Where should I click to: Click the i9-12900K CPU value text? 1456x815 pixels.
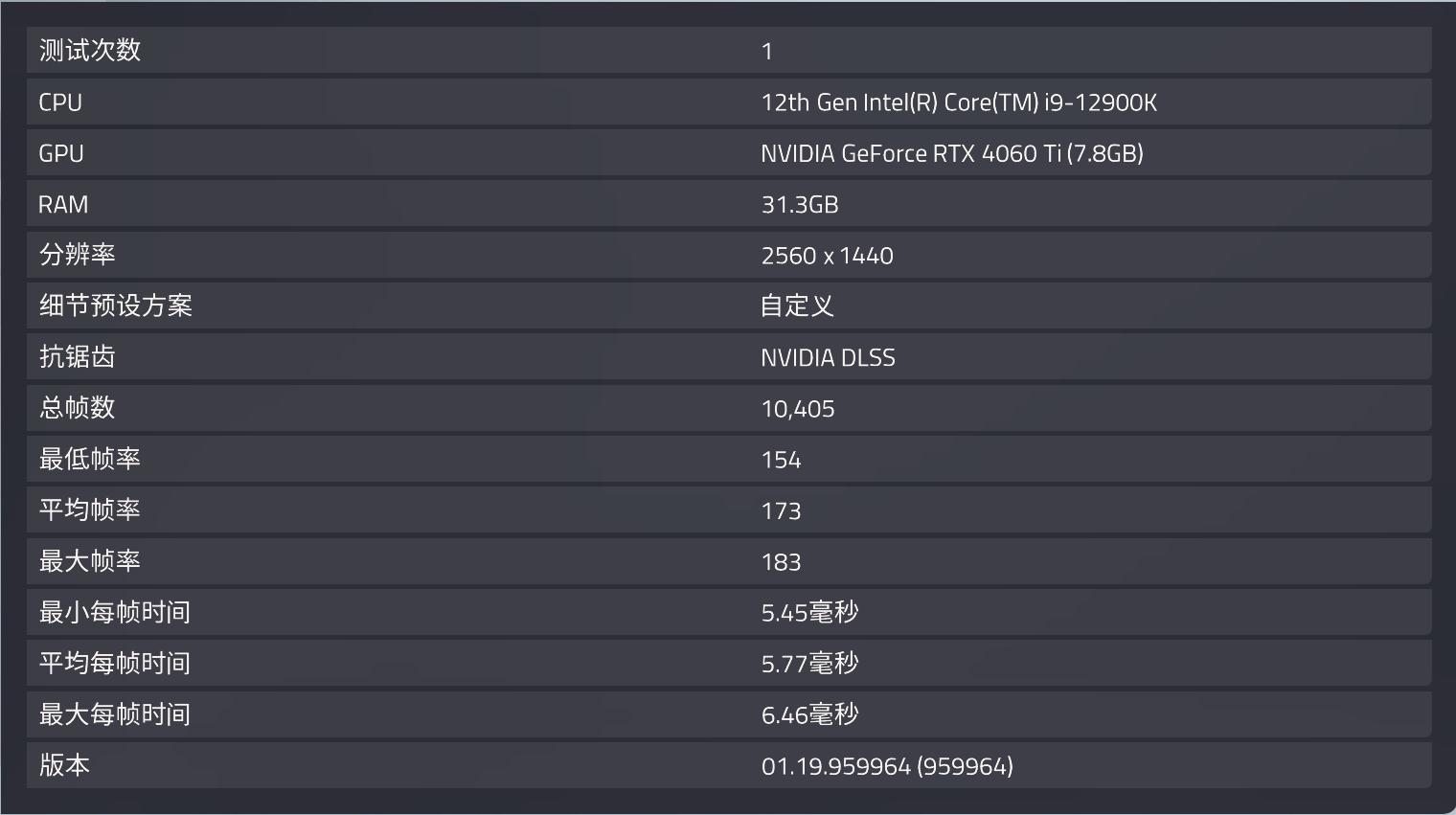pyautogui.click(x=959, y=102)
